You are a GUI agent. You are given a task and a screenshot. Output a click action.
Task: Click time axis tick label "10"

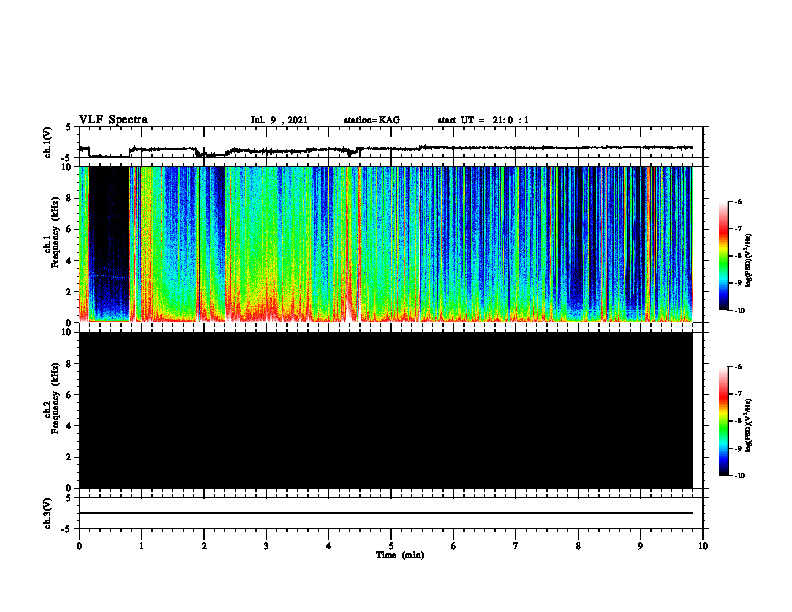(703, 545)
